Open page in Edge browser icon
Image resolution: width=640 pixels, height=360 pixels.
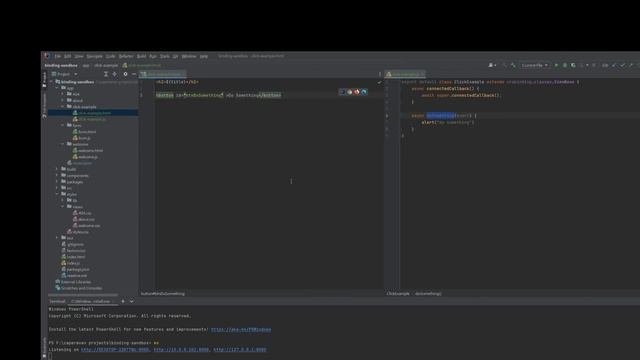(x=364, y=92)
